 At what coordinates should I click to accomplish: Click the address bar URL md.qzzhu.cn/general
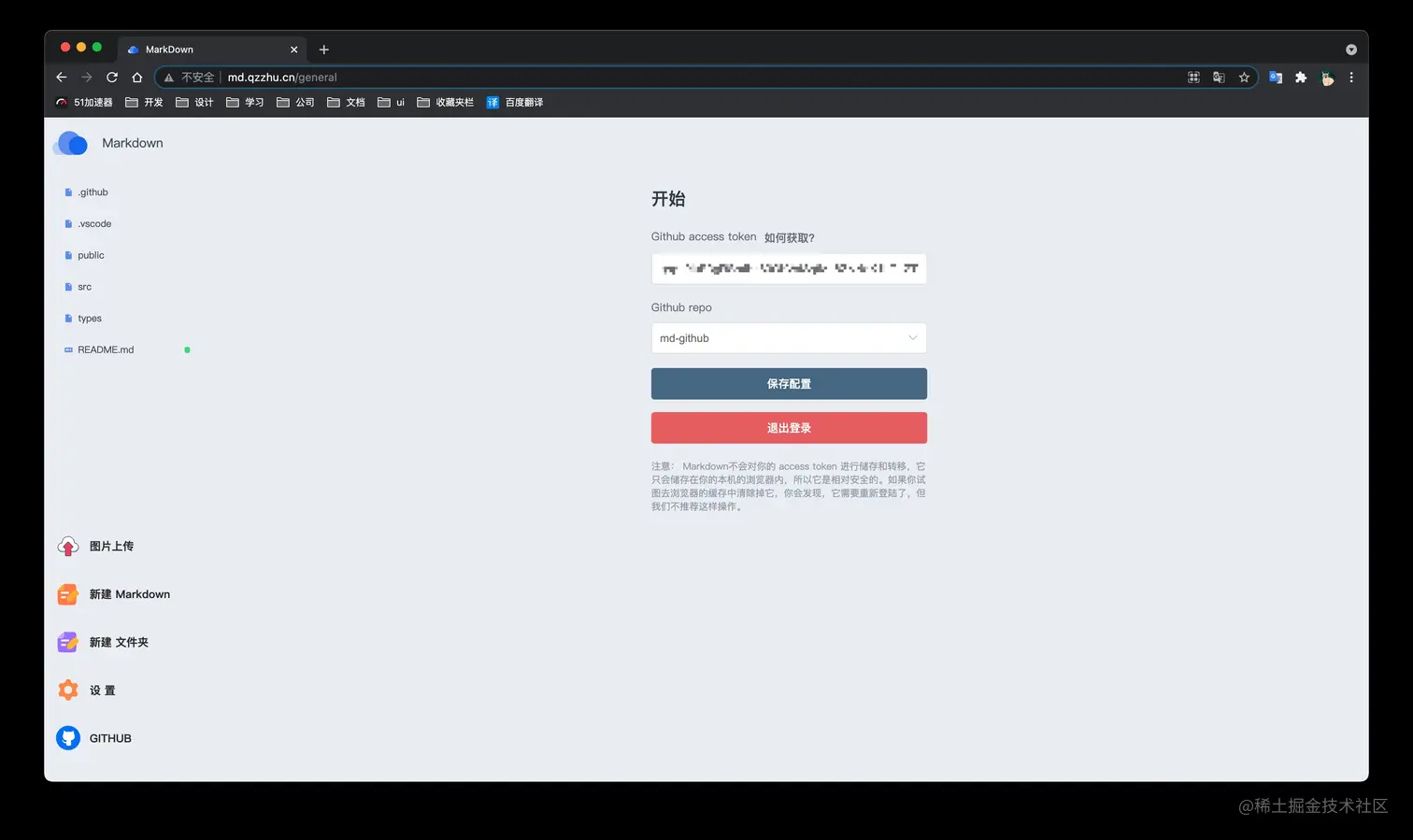click(282, 78)
